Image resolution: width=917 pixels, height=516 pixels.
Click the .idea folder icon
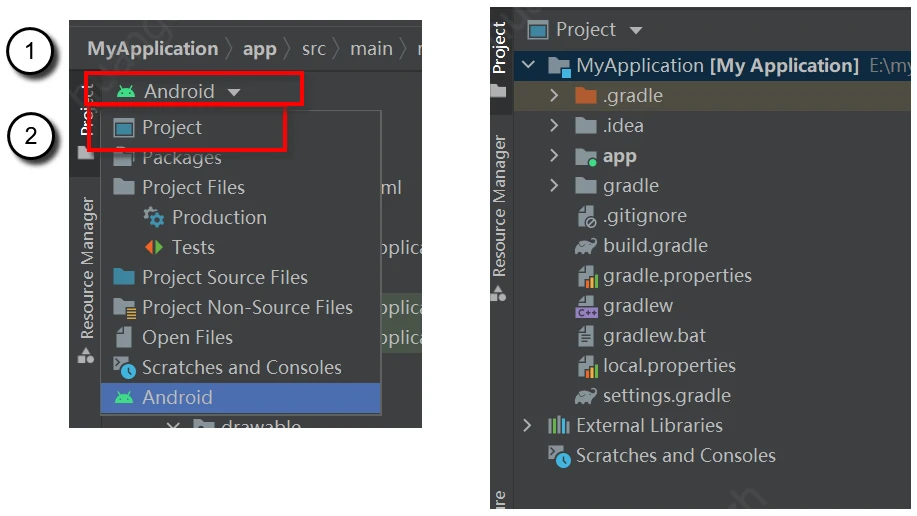586,125
